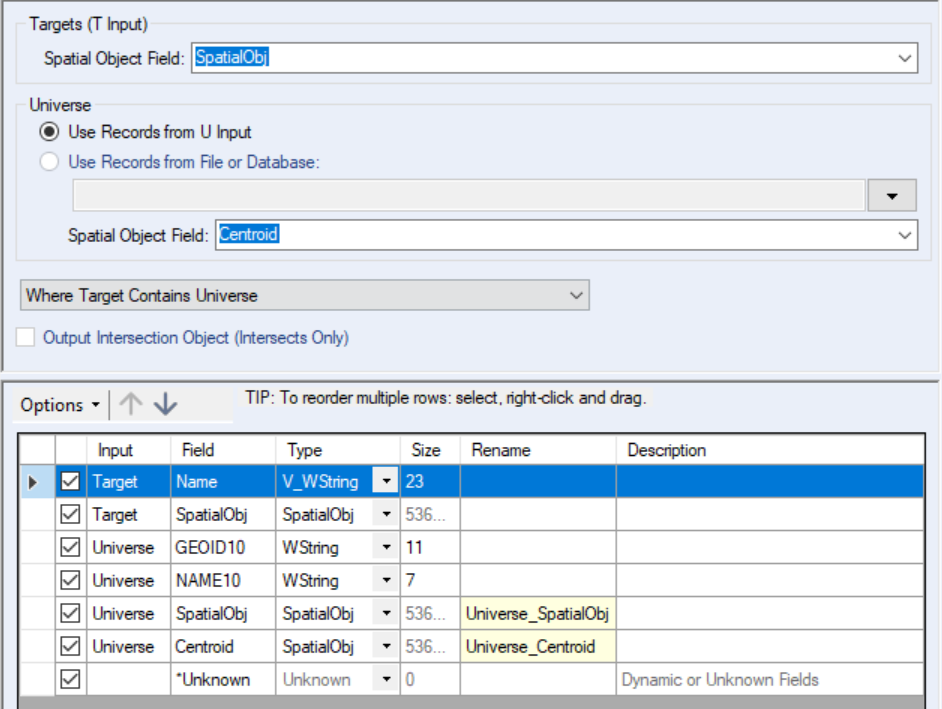Viewport: 942px width, 709px height.
Task: Click the Size cell showing 11
Action: click(430, 547)
